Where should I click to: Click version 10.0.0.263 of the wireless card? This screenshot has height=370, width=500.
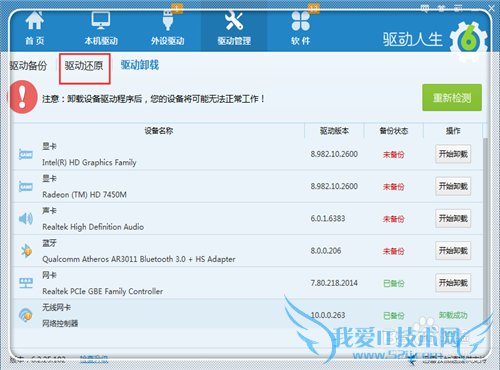tap(328, 315)
